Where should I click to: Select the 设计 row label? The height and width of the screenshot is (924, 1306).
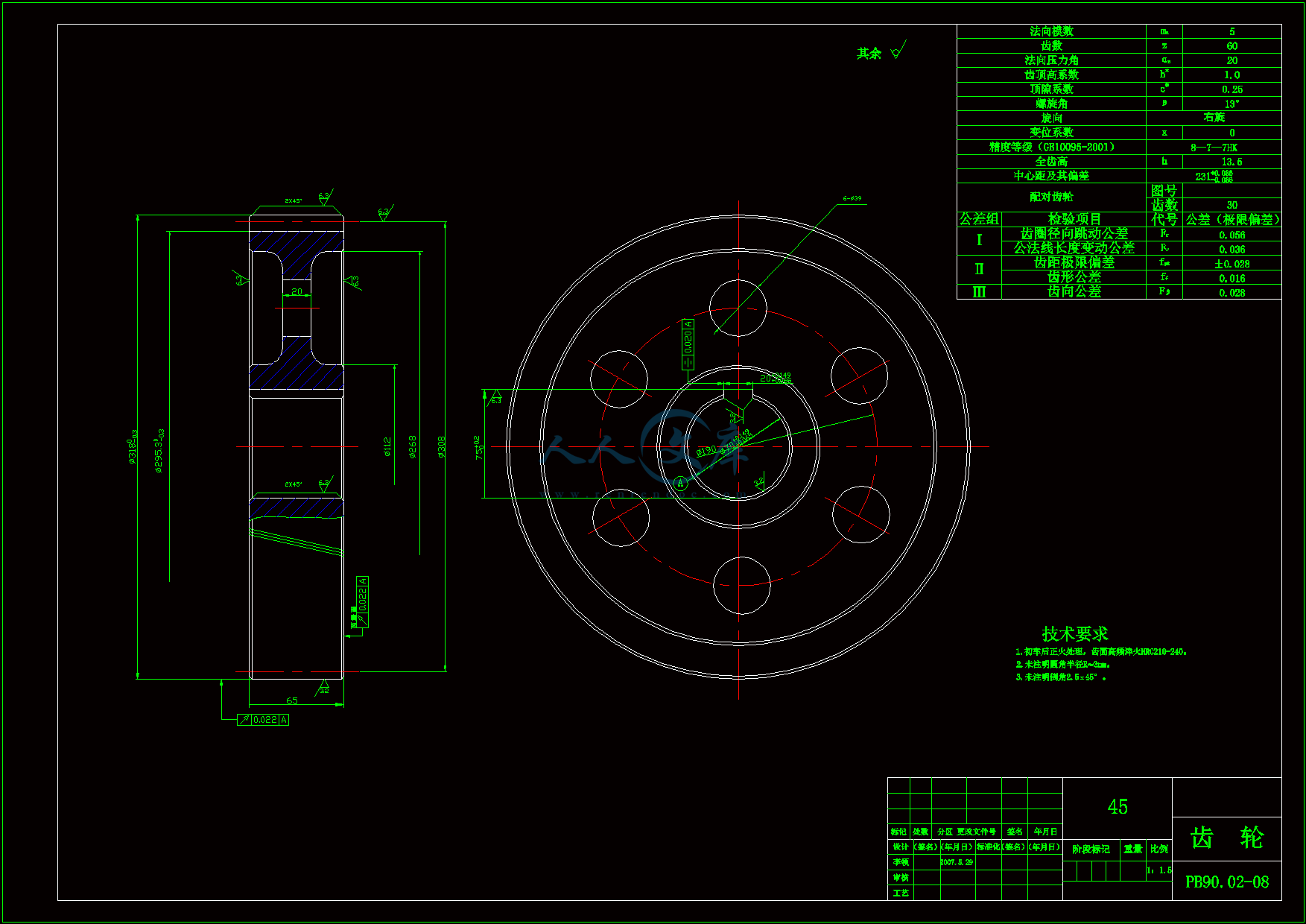coord(901,847)
